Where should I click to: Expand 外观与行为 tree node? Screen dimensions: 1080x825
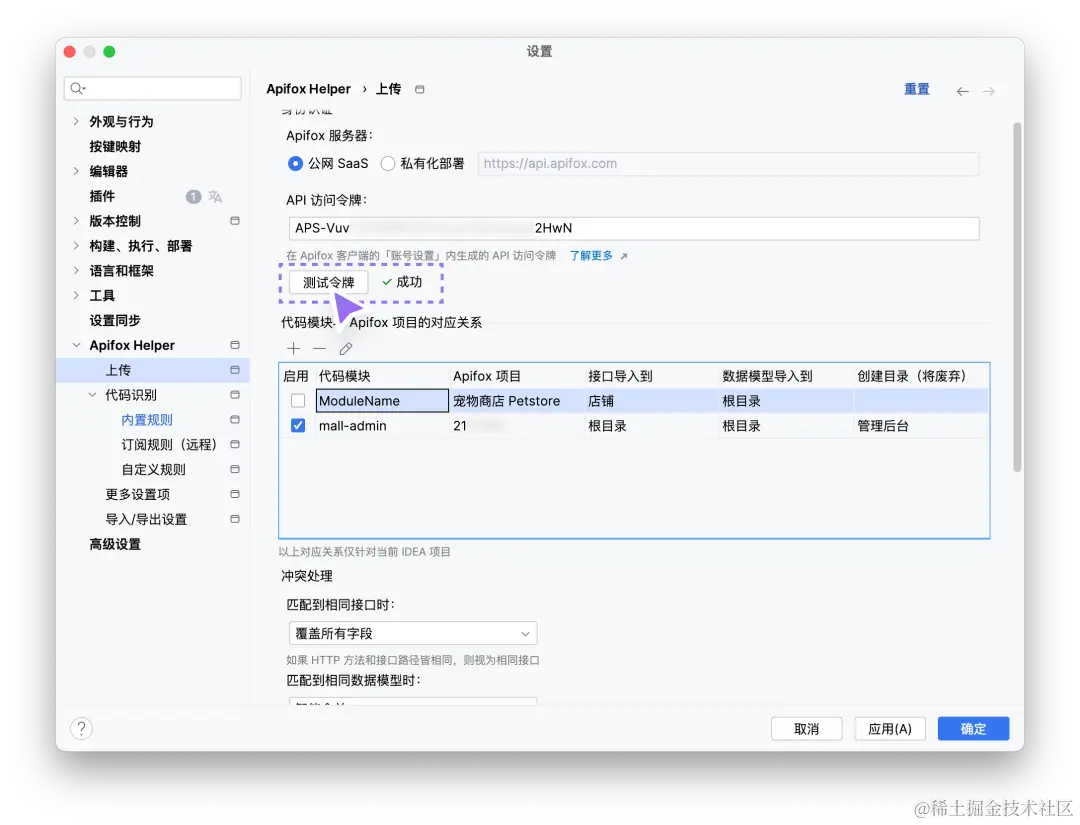point(76,121)
